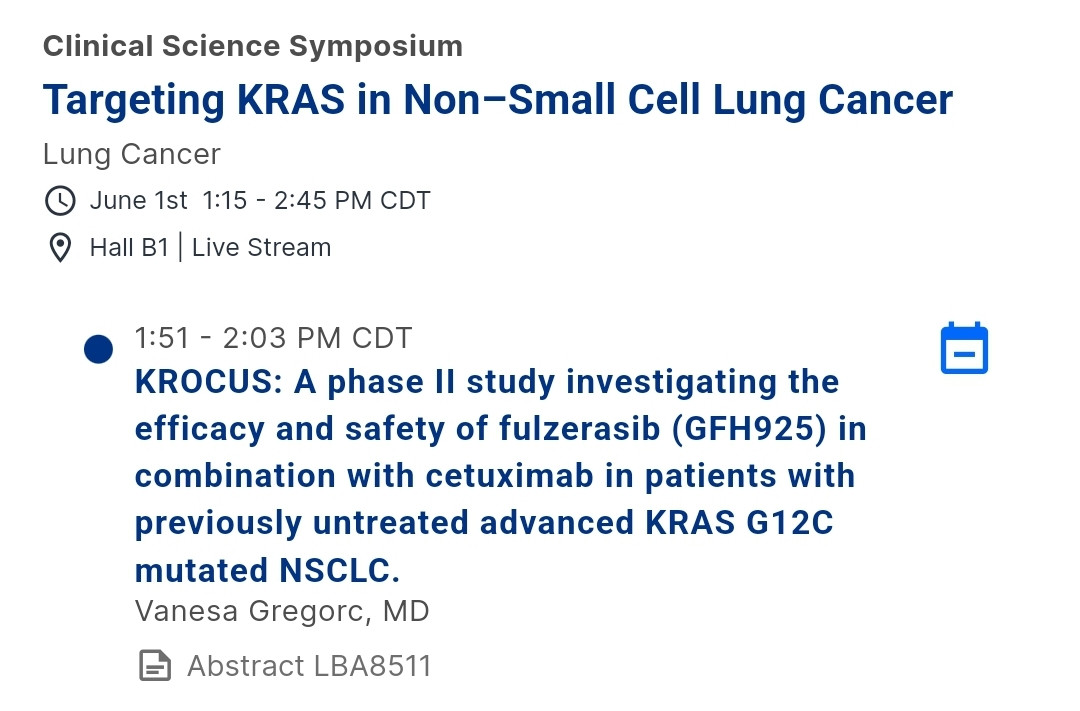Click the Live Stream label
Screen dimensions: 1080x711
(261, 247)
